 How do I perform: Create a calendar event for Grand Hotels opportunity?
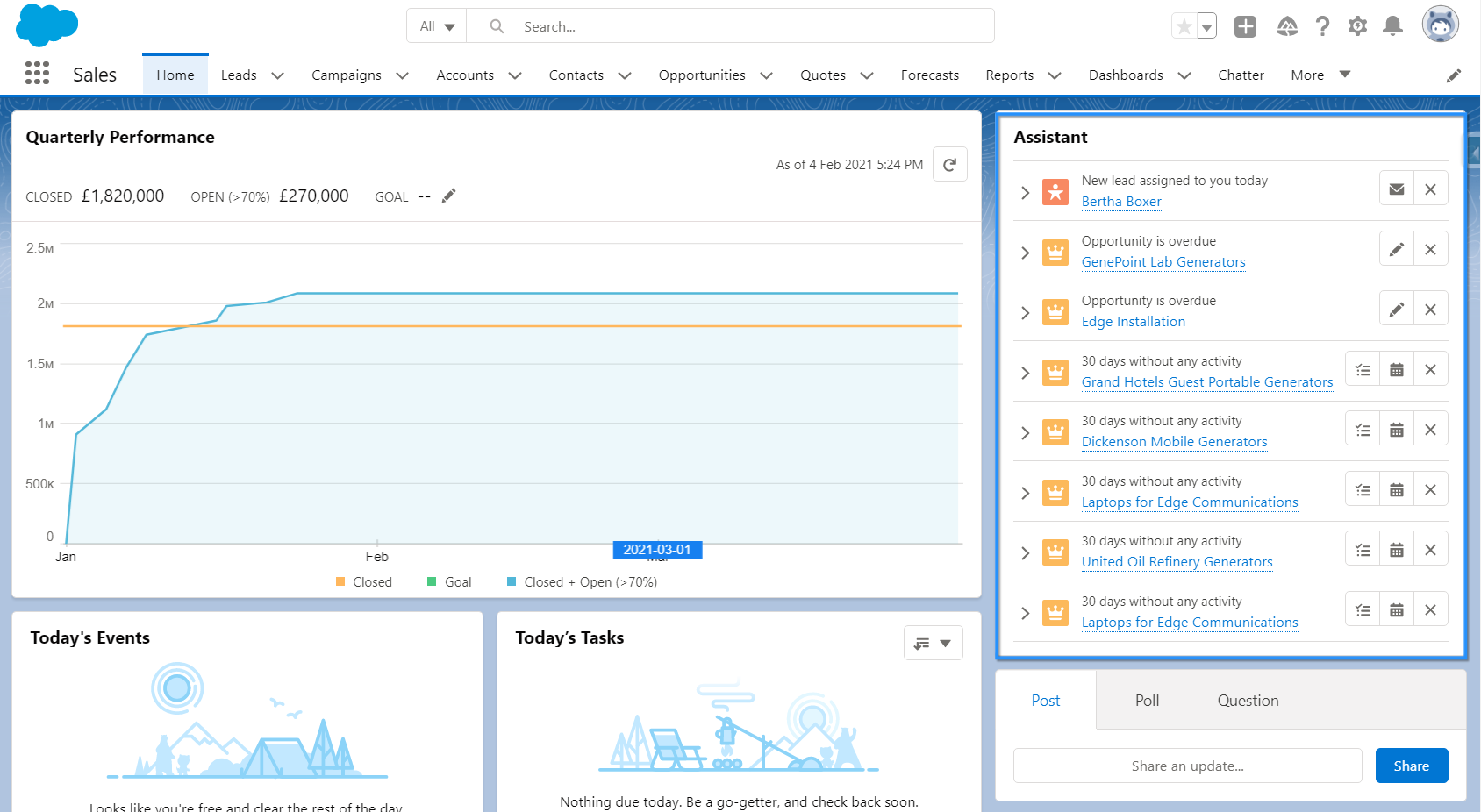[1397, 369]
